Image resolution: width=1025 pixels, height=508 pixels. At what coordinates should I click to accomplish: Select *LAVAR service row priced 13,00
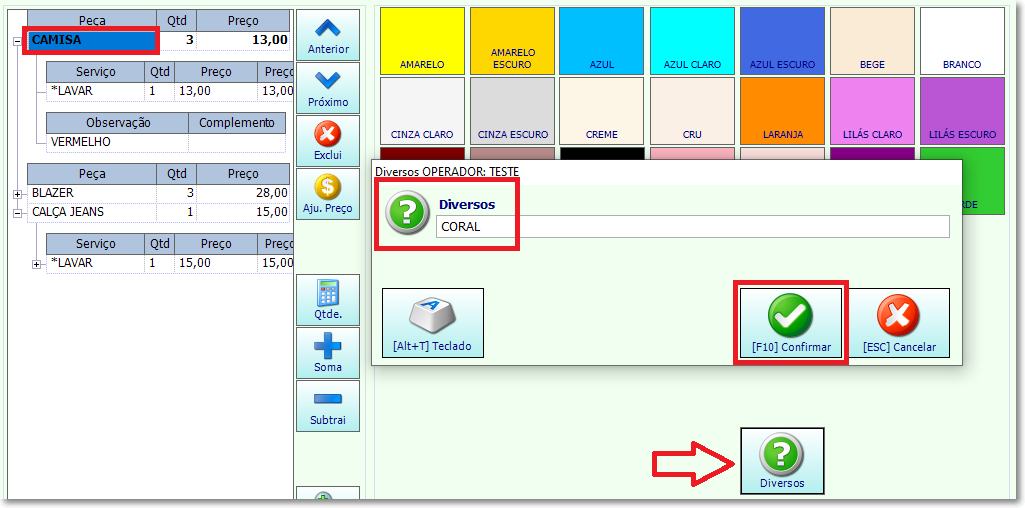pos(170,91)
